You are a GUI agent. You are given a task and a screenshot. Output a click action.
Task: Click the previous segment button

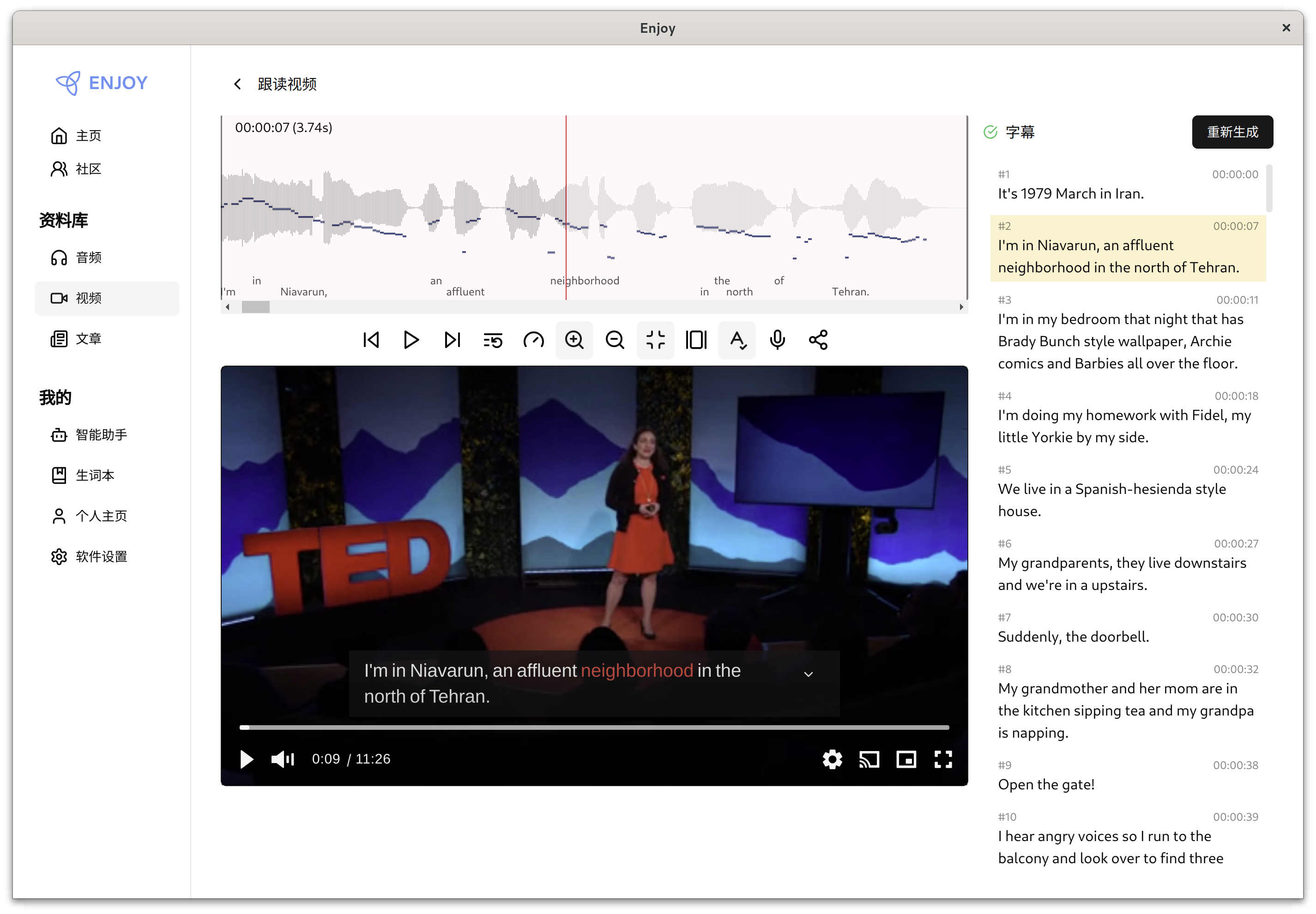pos(371,340)
